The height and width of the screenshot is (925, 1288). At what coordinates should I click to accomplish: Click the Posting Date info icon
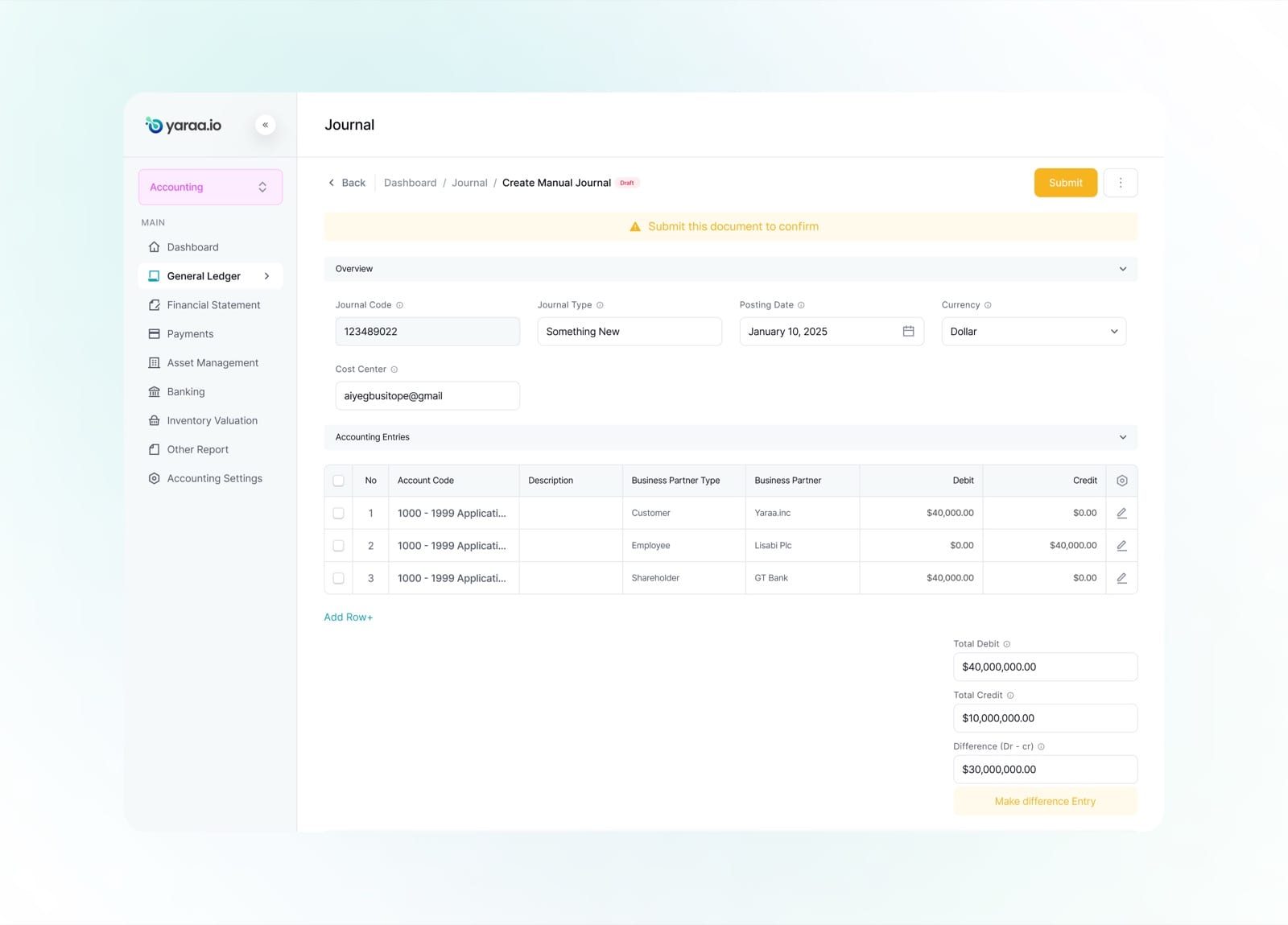coord(801,305)
